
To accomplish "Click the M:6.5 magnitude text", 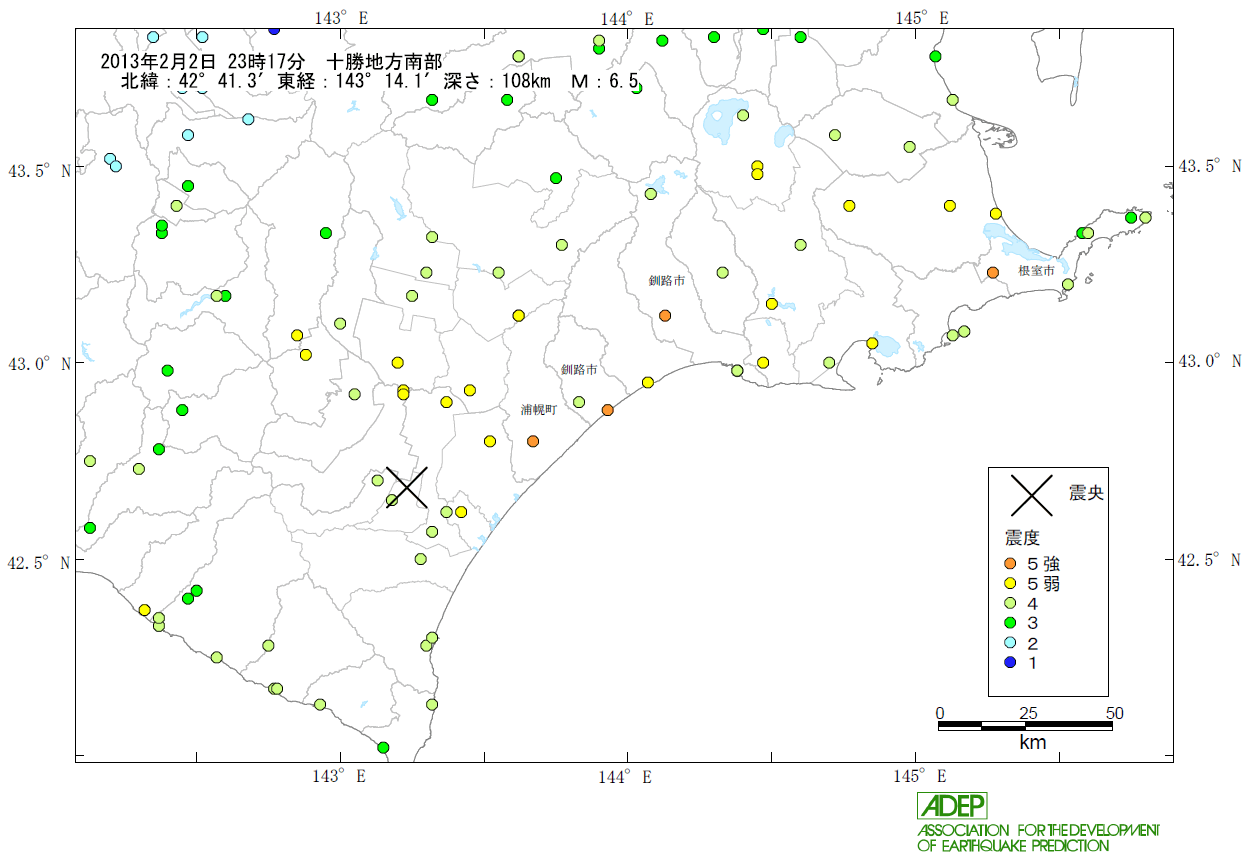I will click(605, 81).
